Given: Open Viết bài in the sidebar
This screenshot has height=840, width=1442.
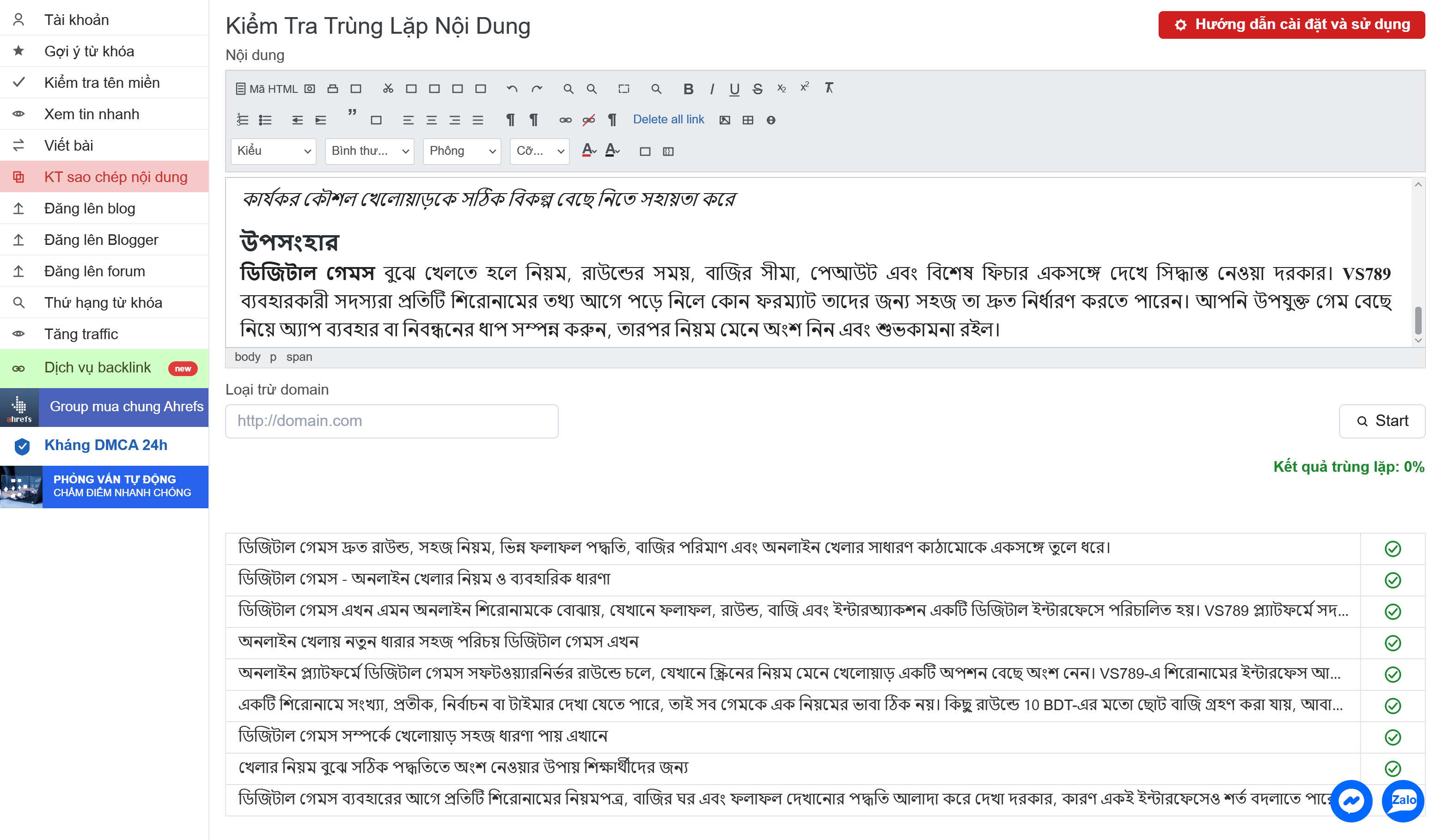Looking at the screenshot, I should 104,146.
